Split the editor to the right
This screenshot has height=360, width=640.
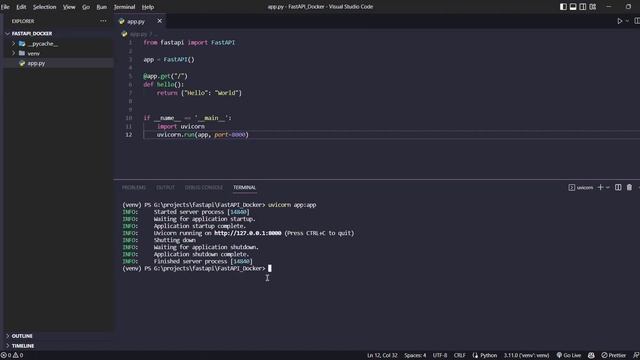(x=637, y=21)
